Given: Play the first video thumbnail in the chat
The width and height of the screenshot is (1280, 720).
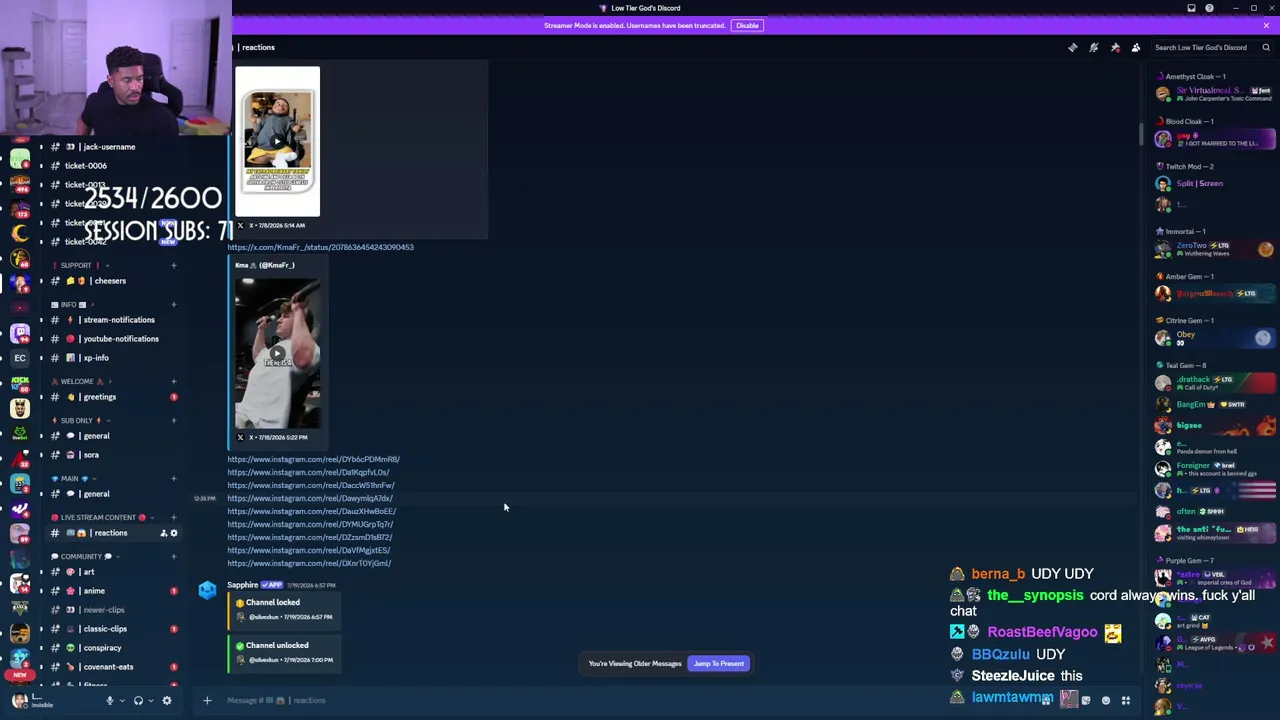Looking at the screenshot, I should (x=277, y=141).
